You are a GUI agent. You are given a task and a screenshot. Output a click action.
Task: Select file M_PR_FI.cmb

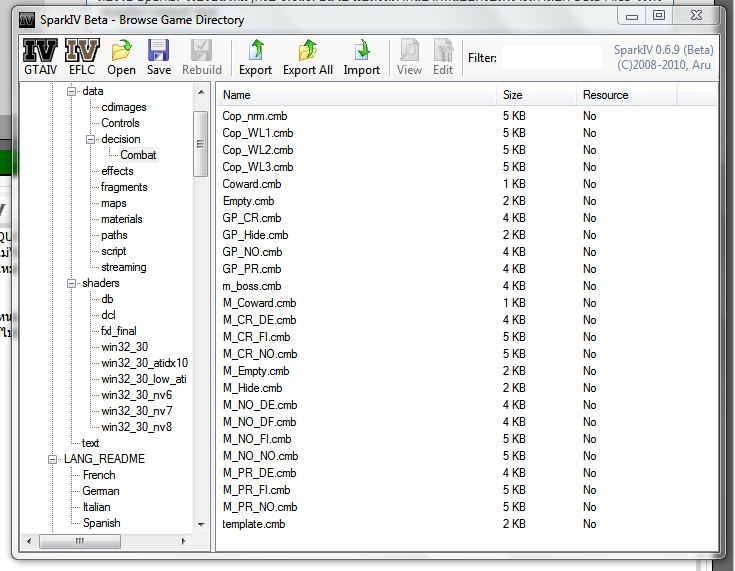[x=256, y=490]
